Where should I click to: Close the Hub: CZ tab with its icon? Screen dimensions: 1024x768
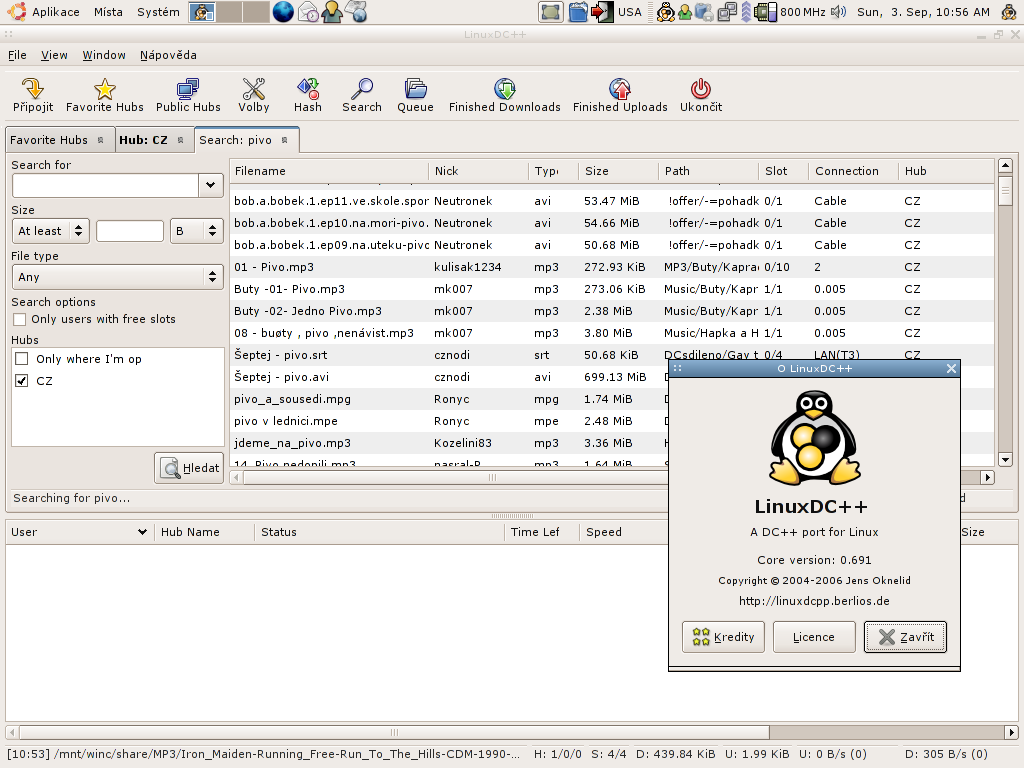coord(181,140)
